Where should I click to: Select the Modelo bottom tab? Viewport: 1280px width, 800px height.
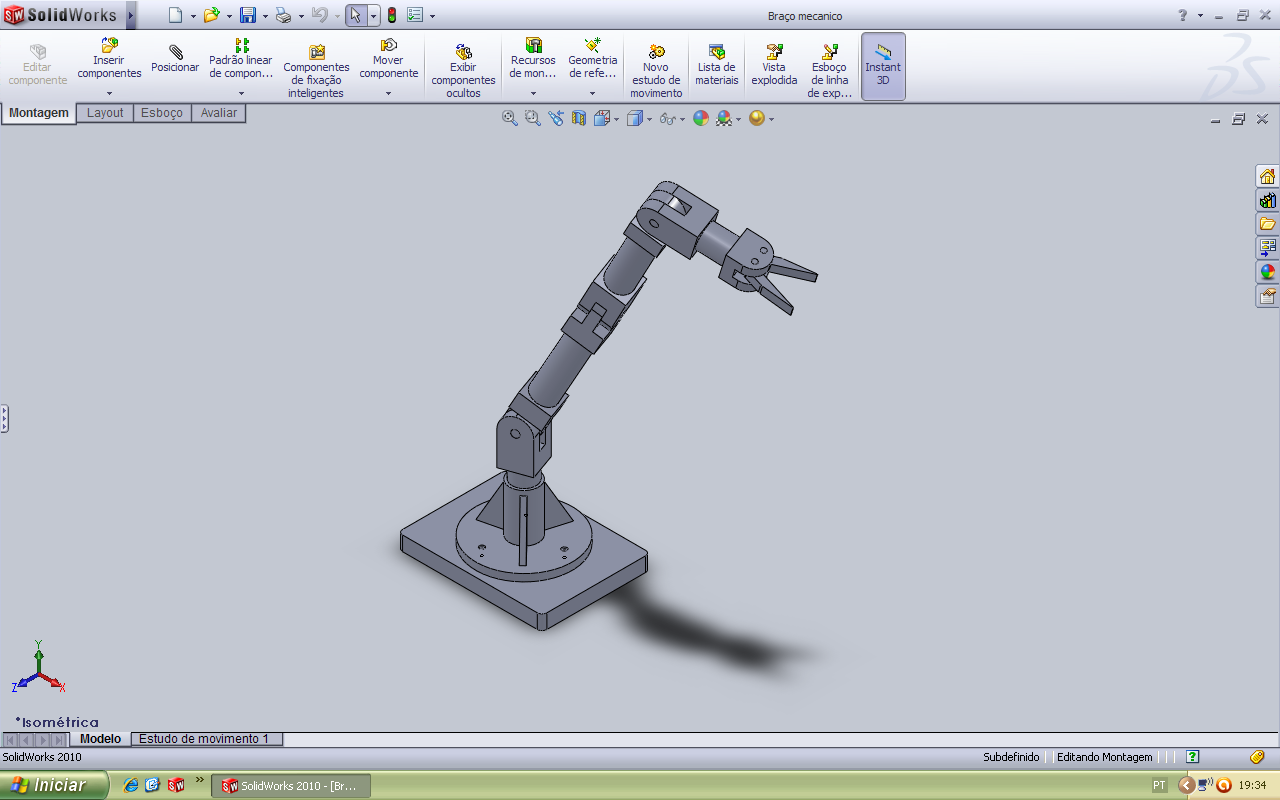click(100, 739)
